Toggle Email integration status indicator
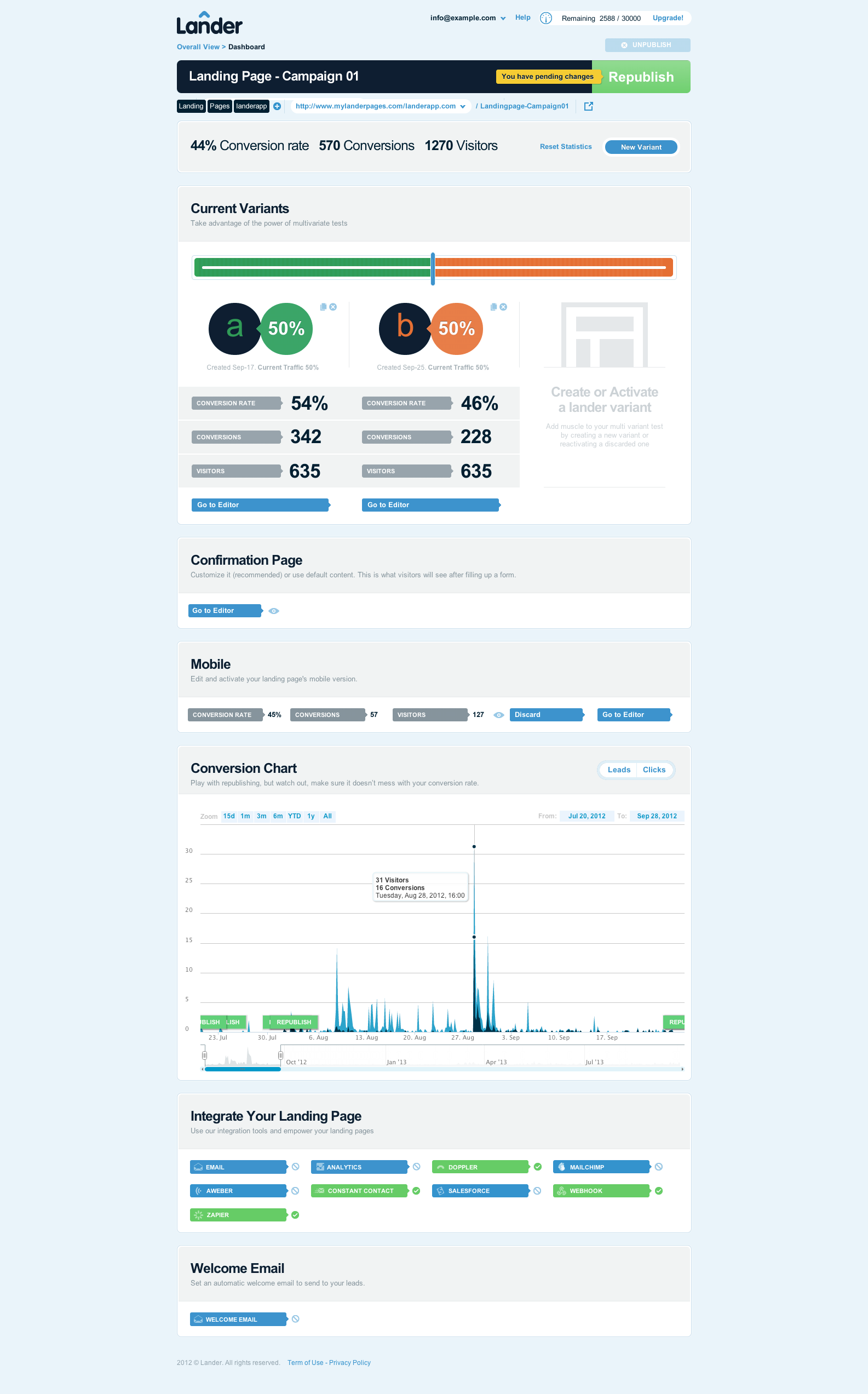The width and height of the screenshot is (868, 1394). [x=296, y=1167]
